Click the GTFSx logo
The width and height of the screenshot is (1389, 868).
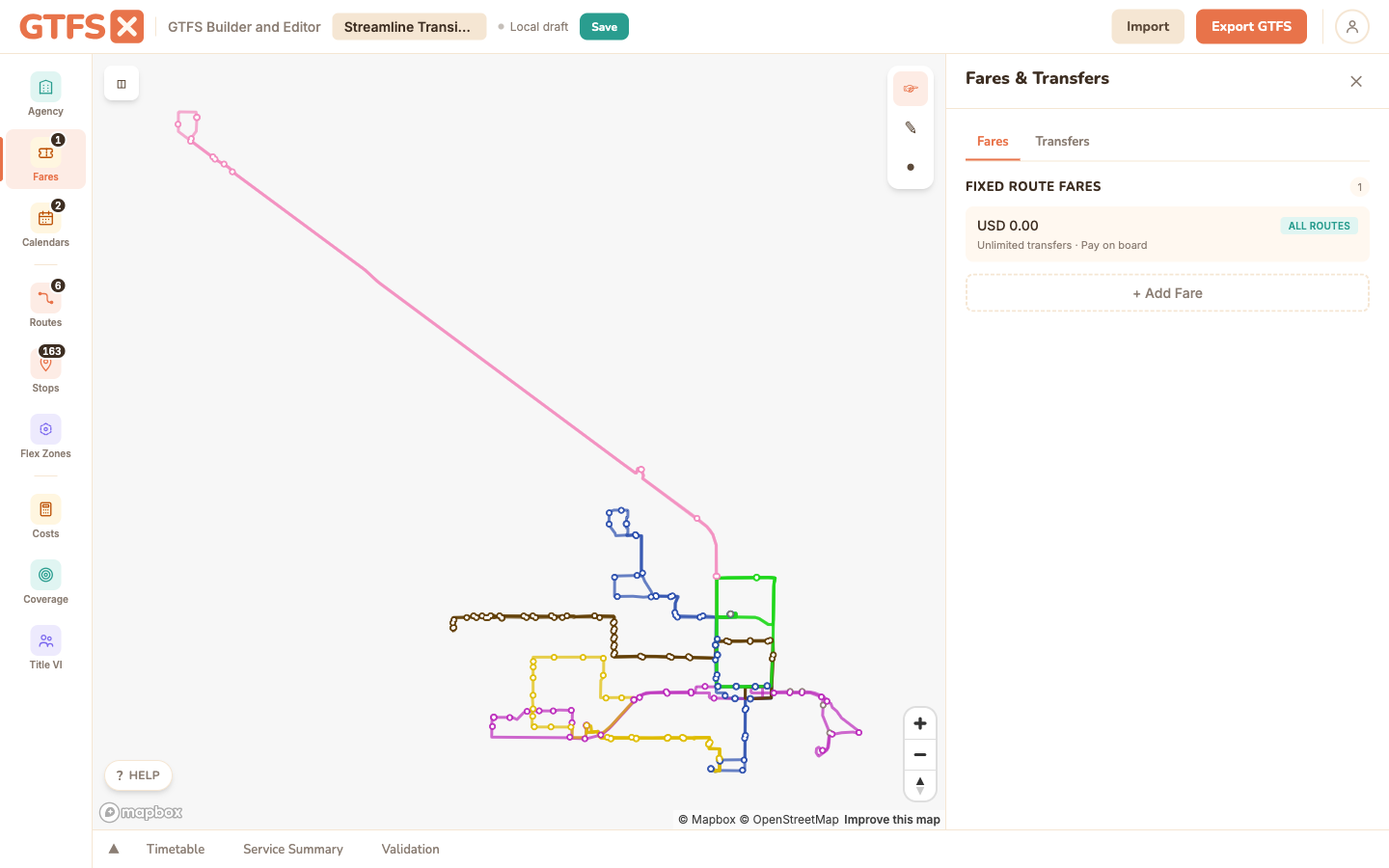point(82,26)
